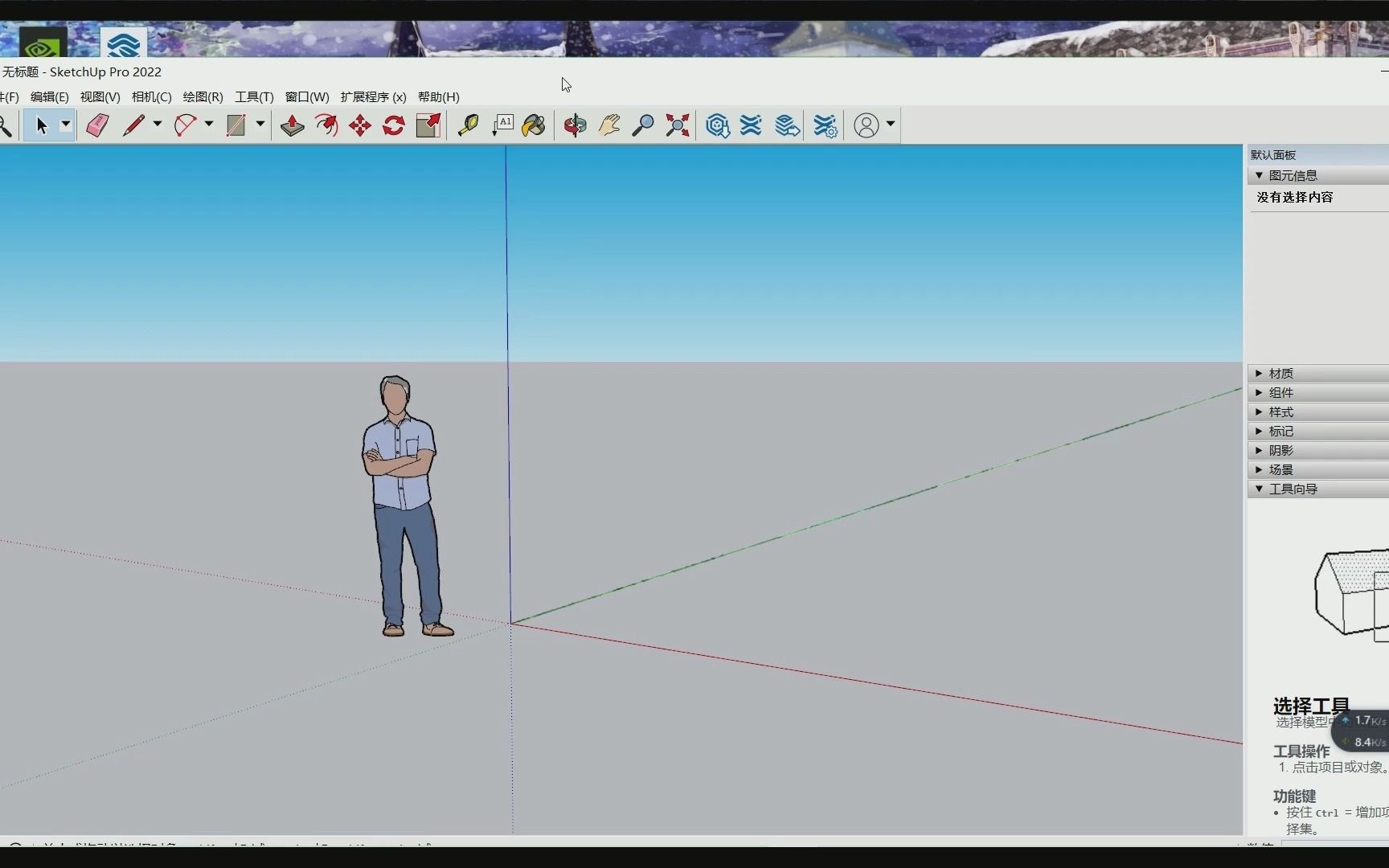Select the Zoom magnifier tool
The width and height of the screenshot is (1389, 868).
[642, 125]
